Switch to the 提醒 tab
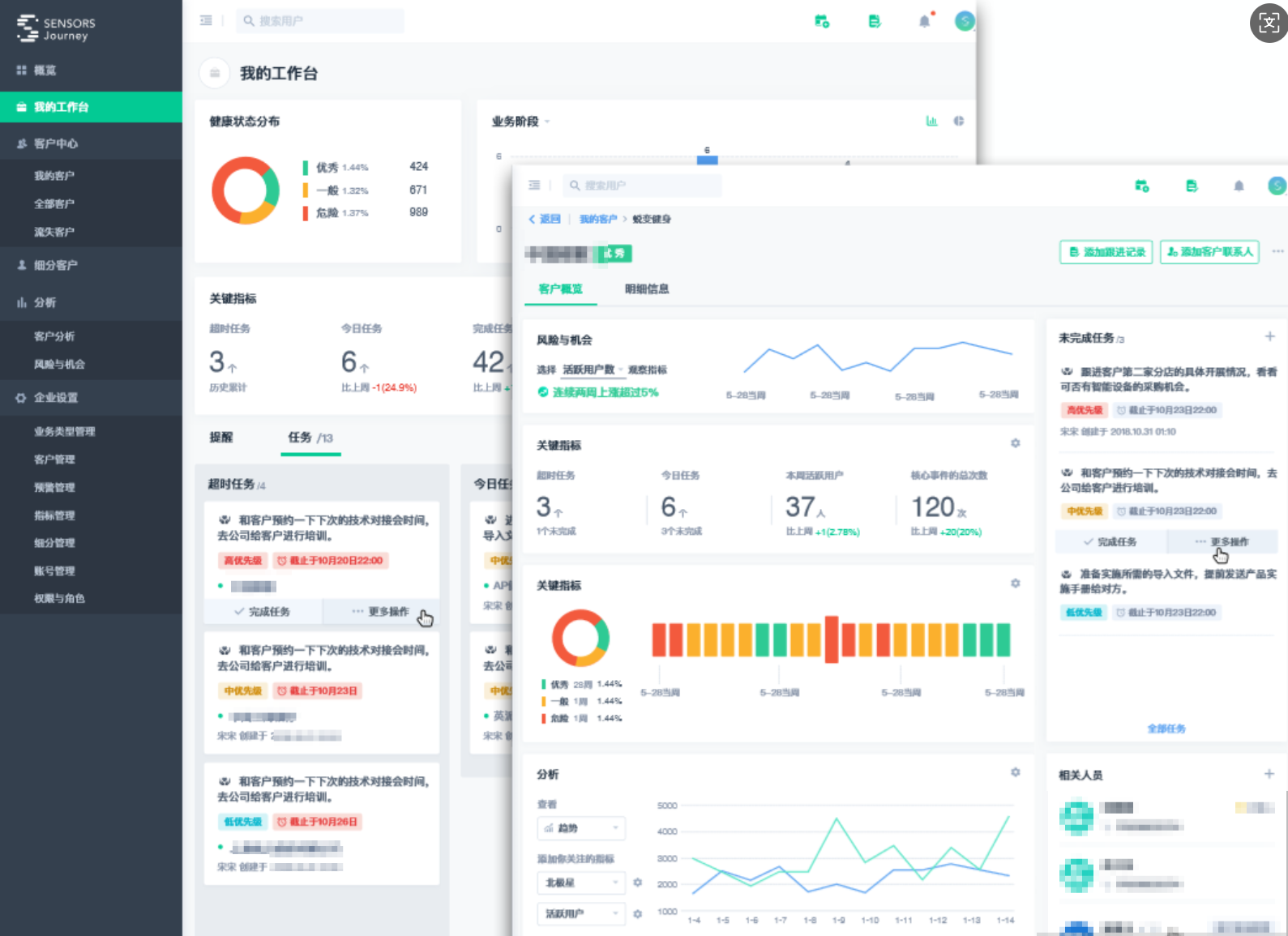 (221, 438)
